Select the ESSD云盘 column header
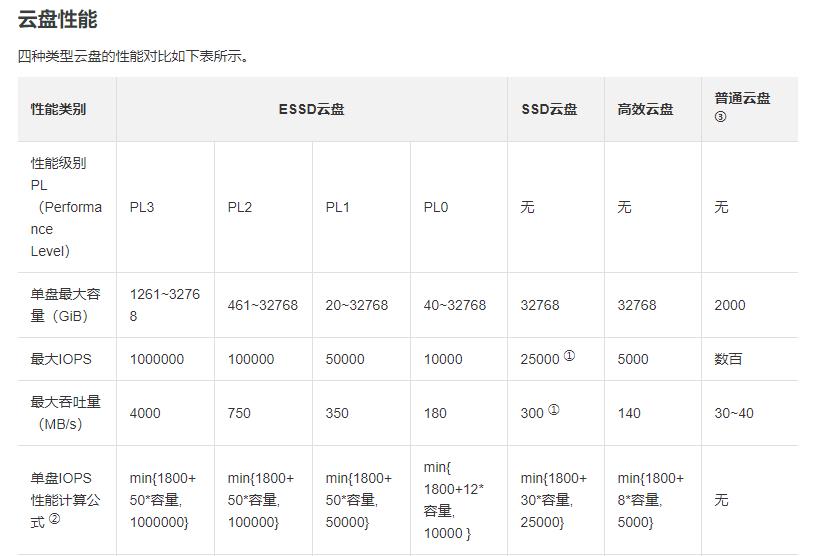816x556 pixels. (311, 109)
